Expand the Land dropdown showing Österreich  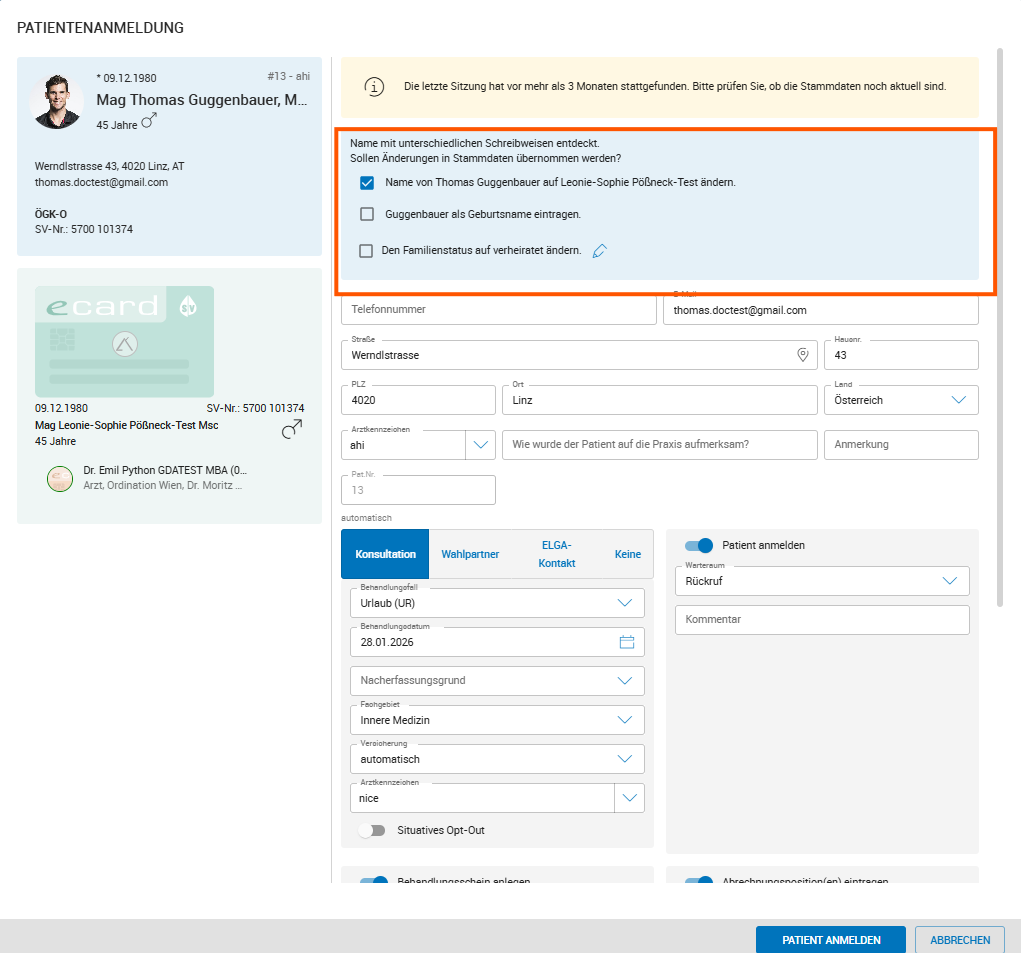pyautogui.click(x=958, y=400)
